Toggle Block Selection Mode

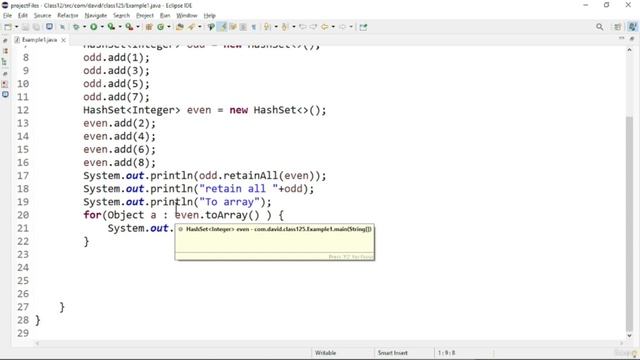(243, 27)
